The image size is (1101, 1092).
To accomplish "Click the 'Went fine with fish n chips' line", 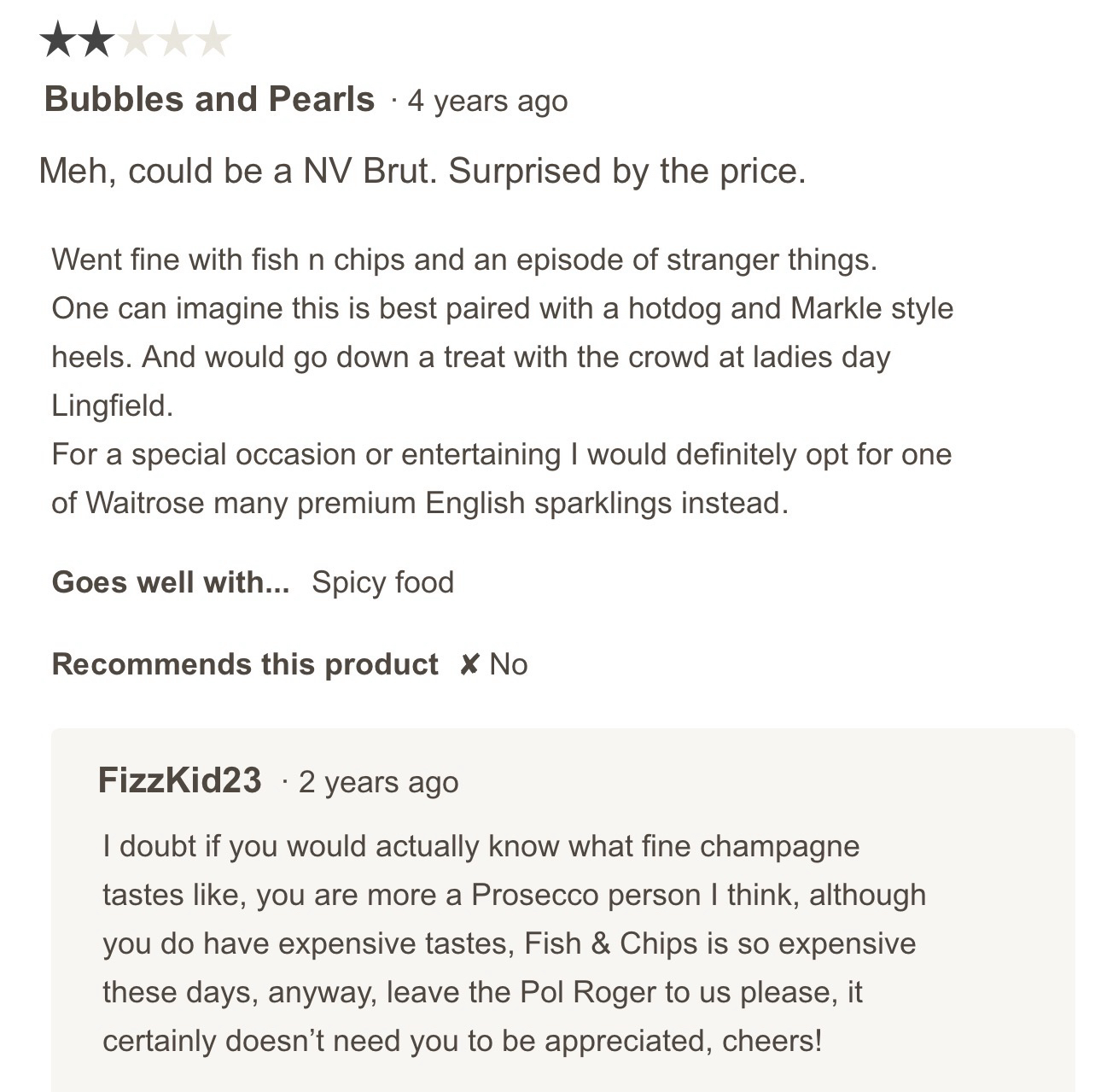I will click(x=463, y=259).
